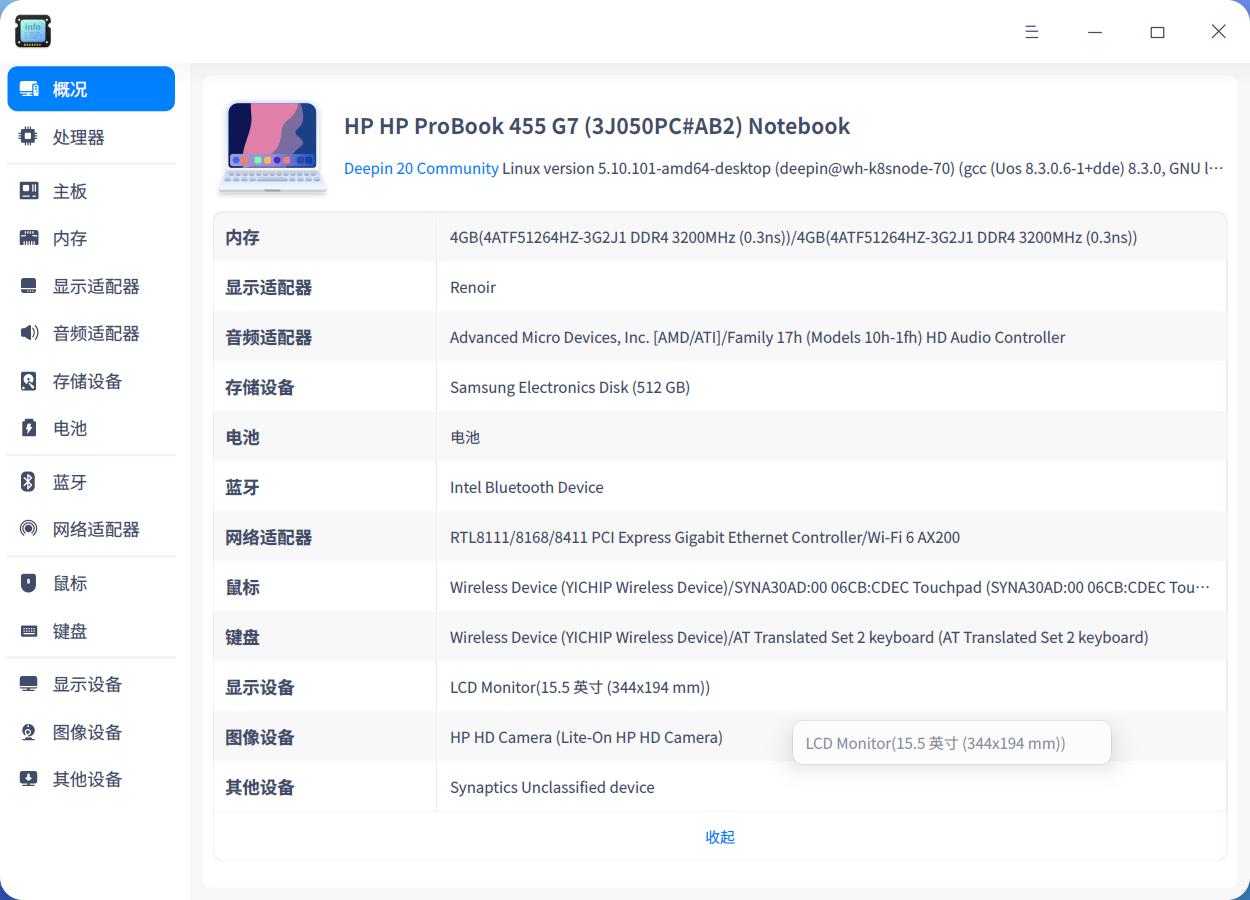The image size is (1250, 900).
Task: Select the 电池 (Battery) sidebar icon
Action: coord(29,428)
